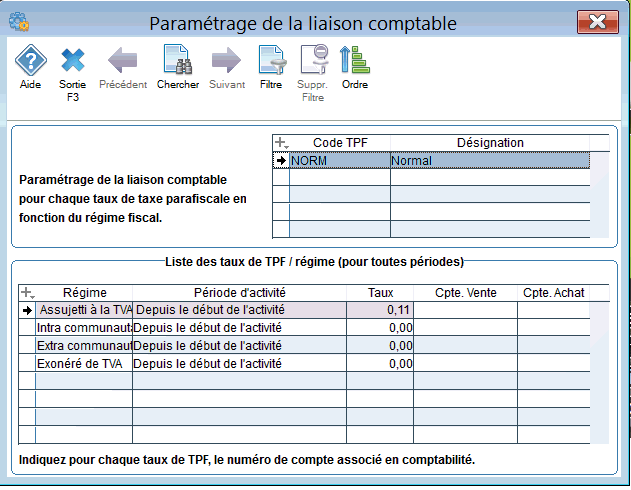The height and width of the screenshot is (490, 631).
Task: Advance with the Suivant arrow
Action: (227, 60)
